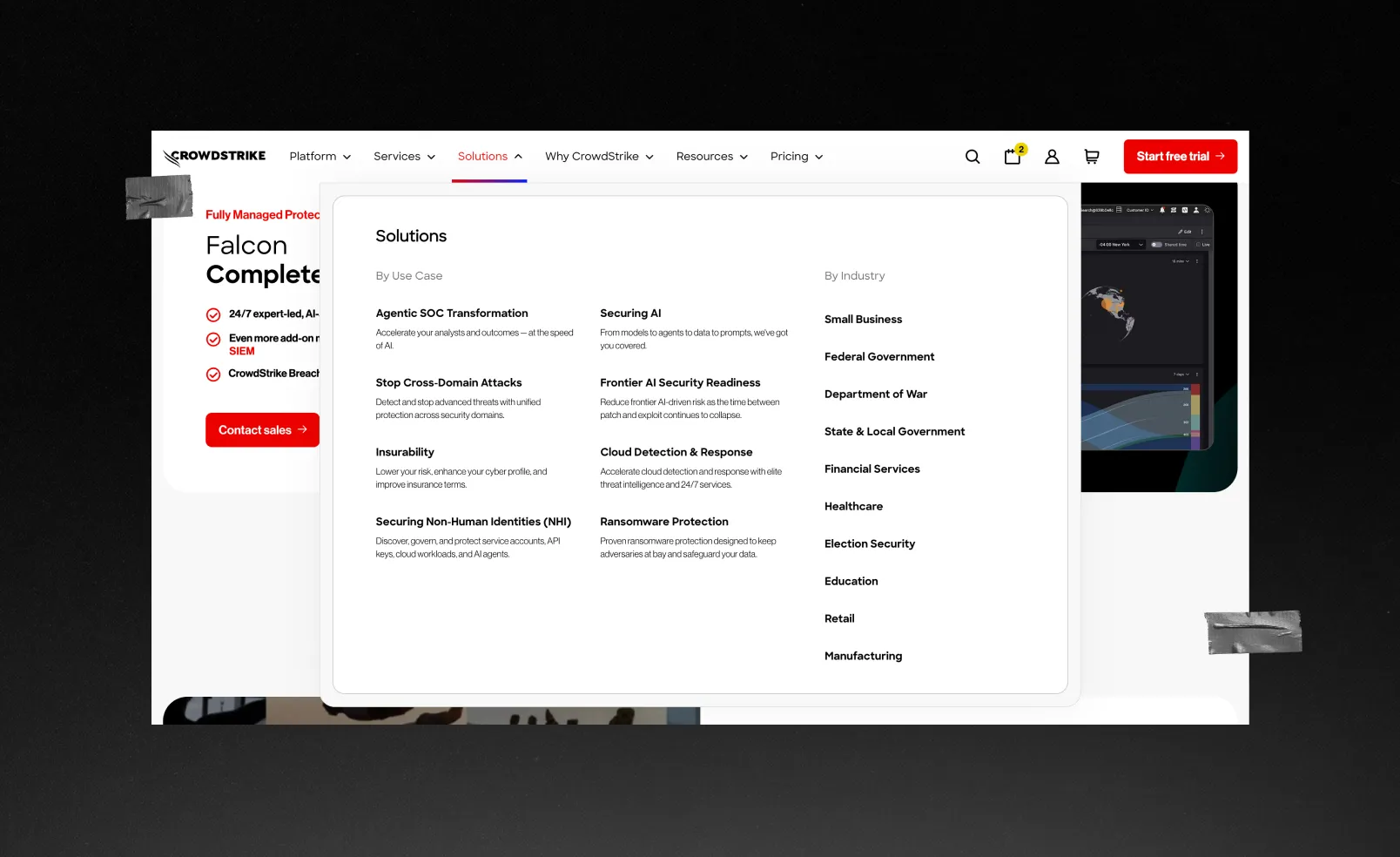
Task: Open State & Local Government link
Action: 894,432
